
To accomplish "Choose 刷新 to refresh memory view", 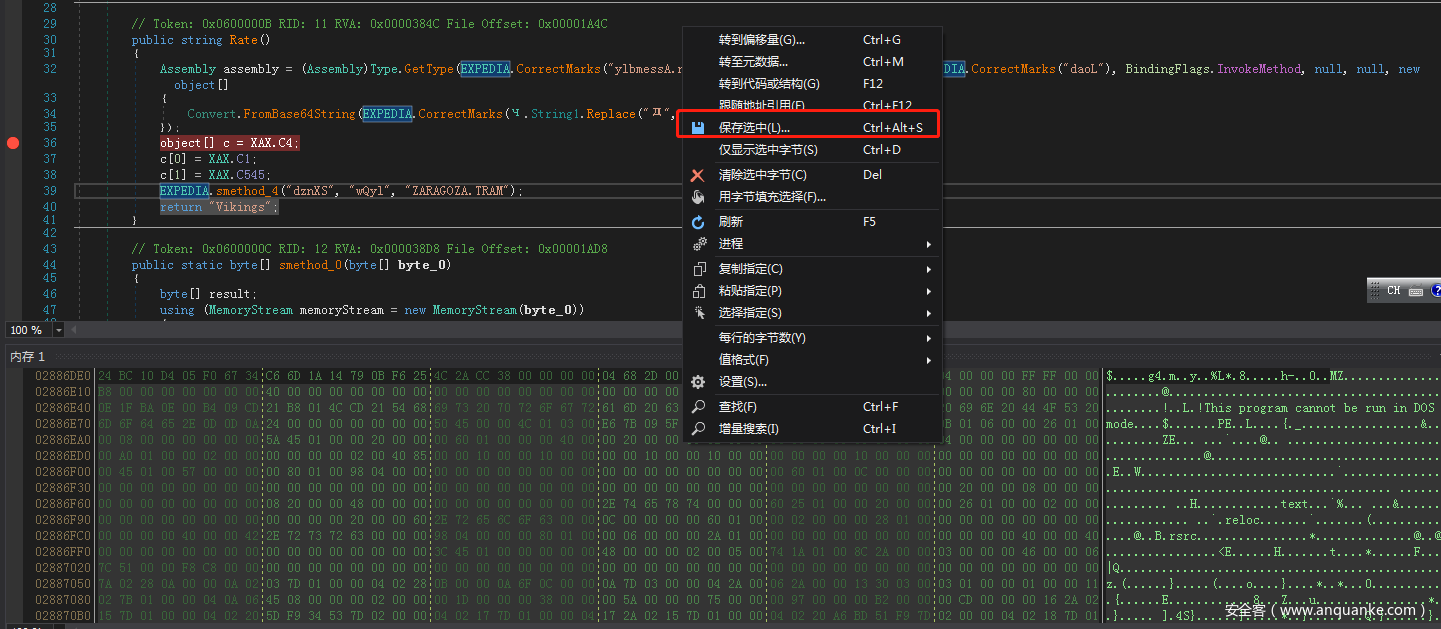I will click(x=812, y=222).
